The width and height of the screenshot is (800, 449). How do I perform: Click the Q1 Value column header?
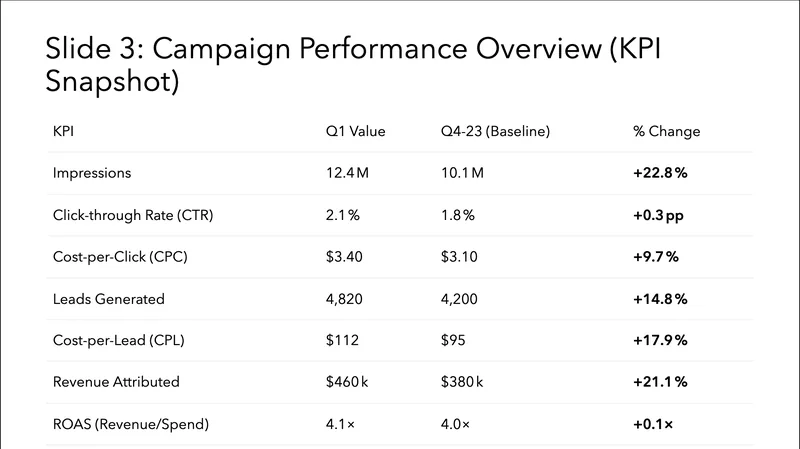pyautogui.click(x=355, y=132)
